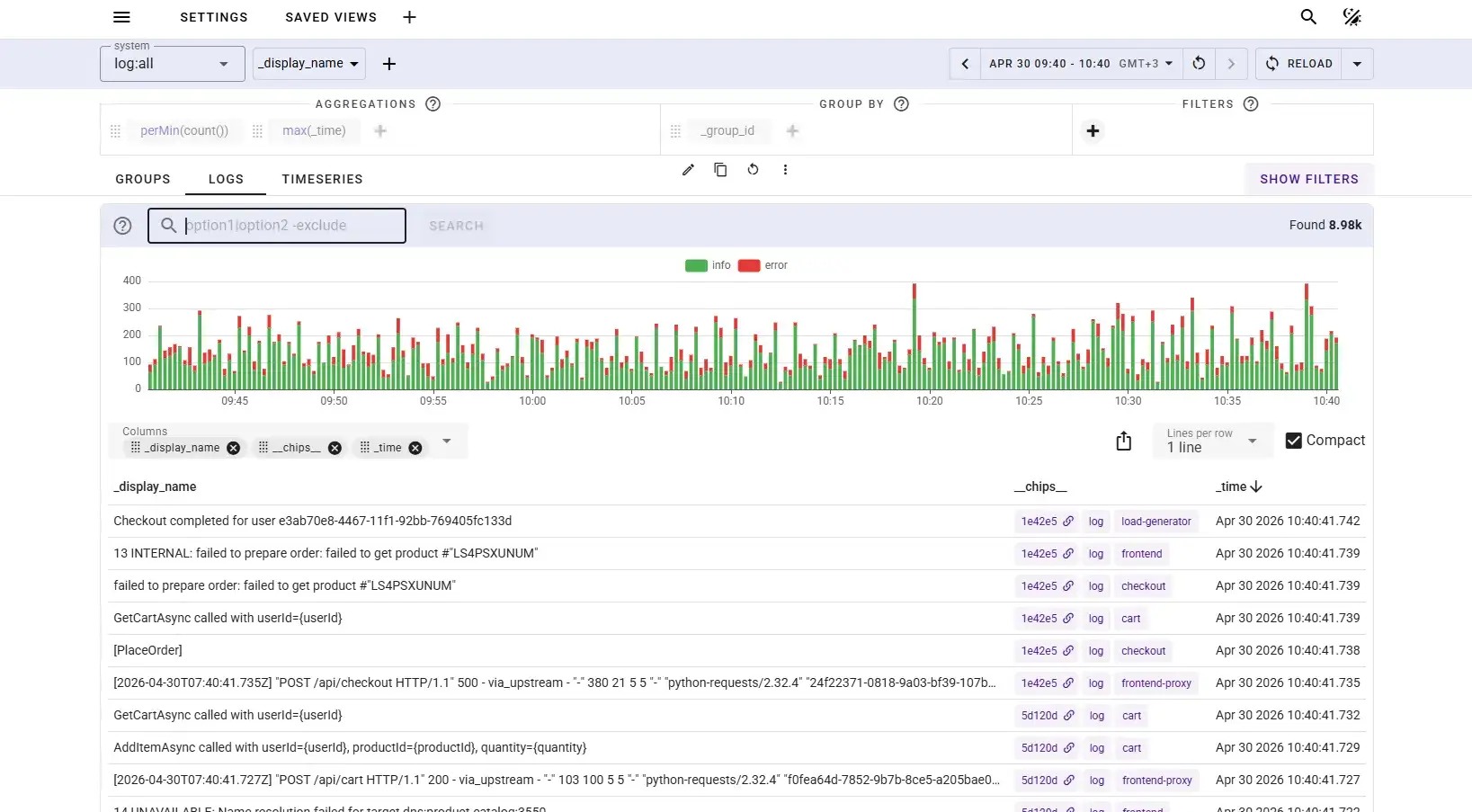Remove _time column chip
Image resolution: width=1472 pixels, height=812 pixels.
click(x=415, y=448)
